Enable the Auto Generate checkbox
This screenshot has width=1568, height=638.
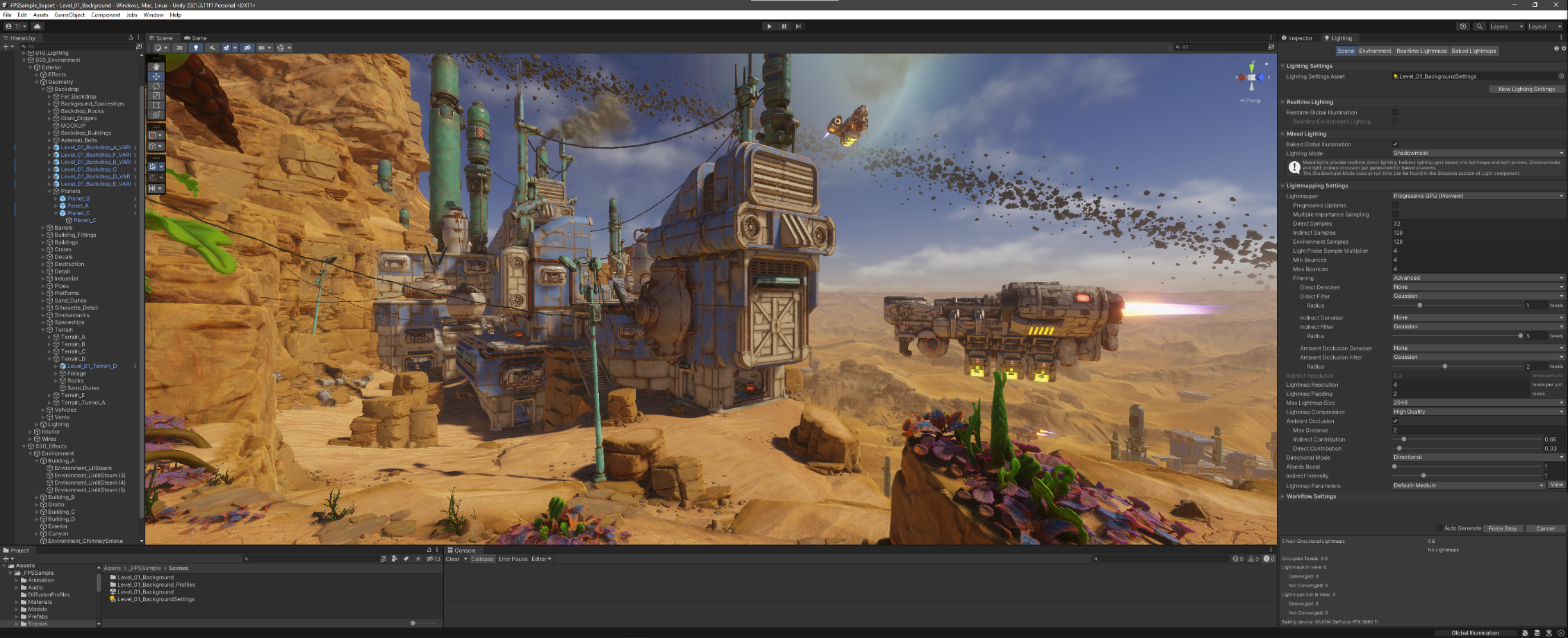tap(1439, 528)
